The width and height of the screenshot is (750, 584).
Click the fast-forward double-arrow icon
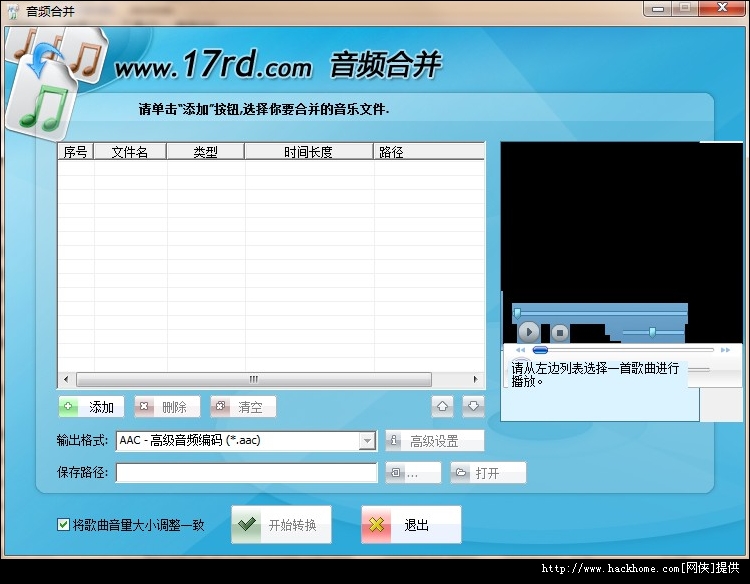click(725, 350)
